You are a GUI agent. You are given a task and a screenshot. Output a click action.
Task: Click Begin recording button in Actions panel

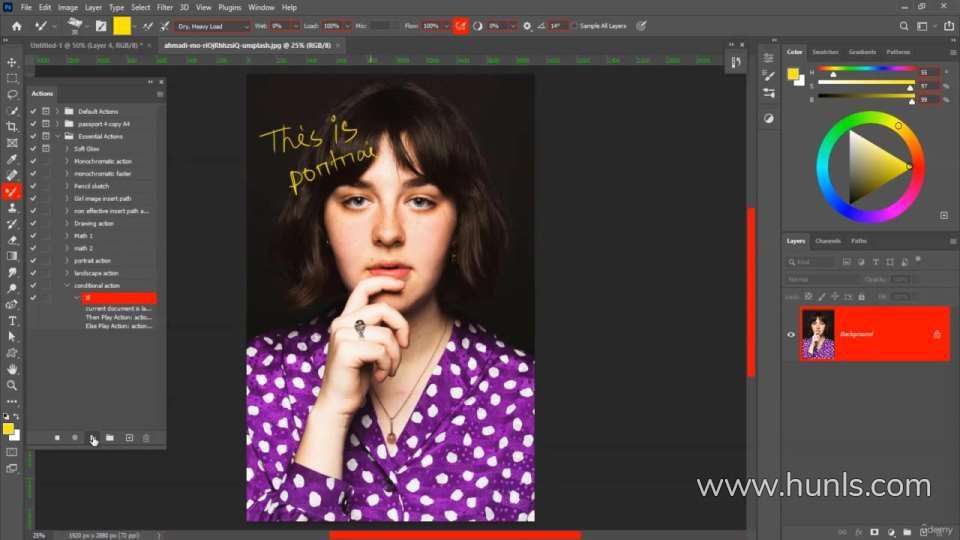pos(75,438)
